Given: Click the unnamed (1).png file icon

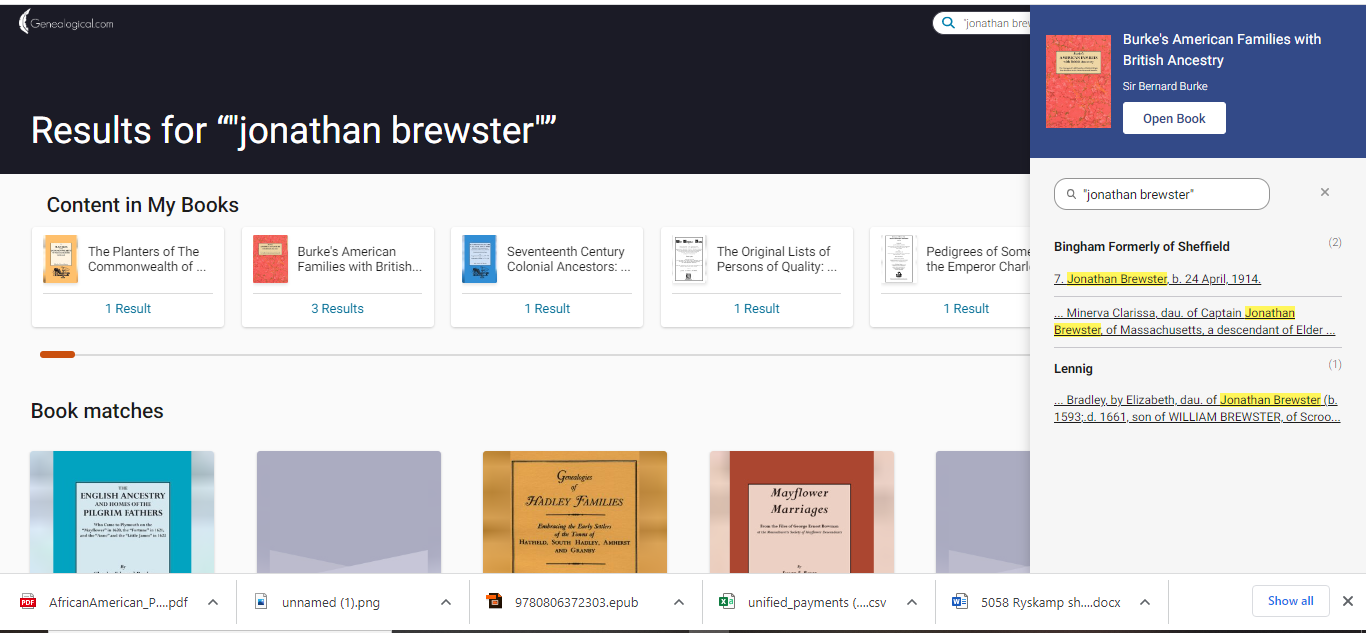Looking at the screenshot, I should (261, 602).
